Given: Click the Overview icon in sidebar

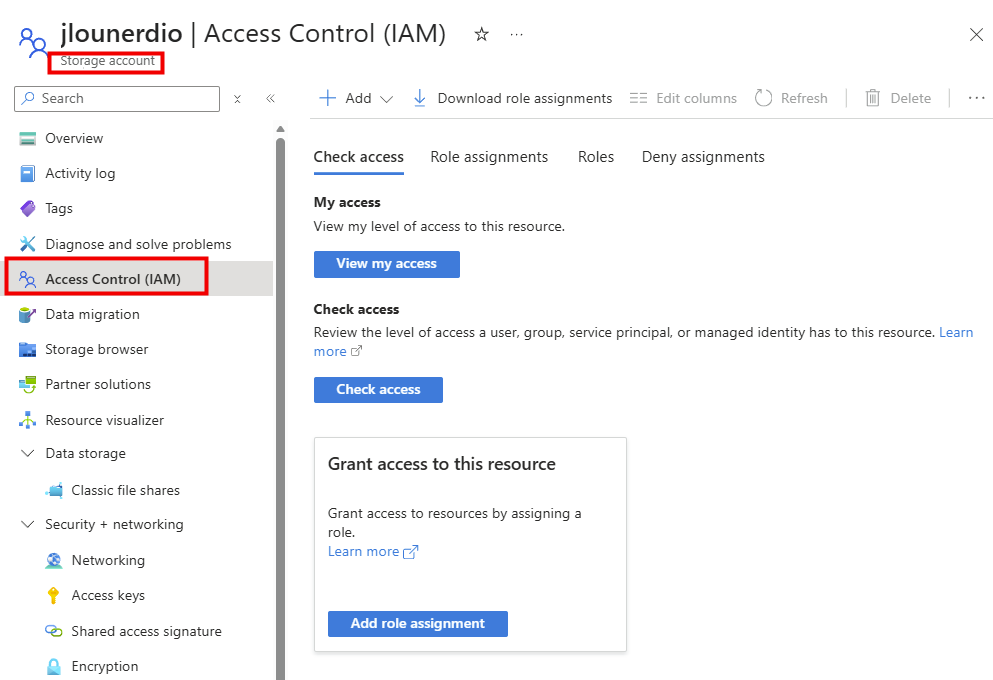Looking at the screenshot, I should coord(27,138).
